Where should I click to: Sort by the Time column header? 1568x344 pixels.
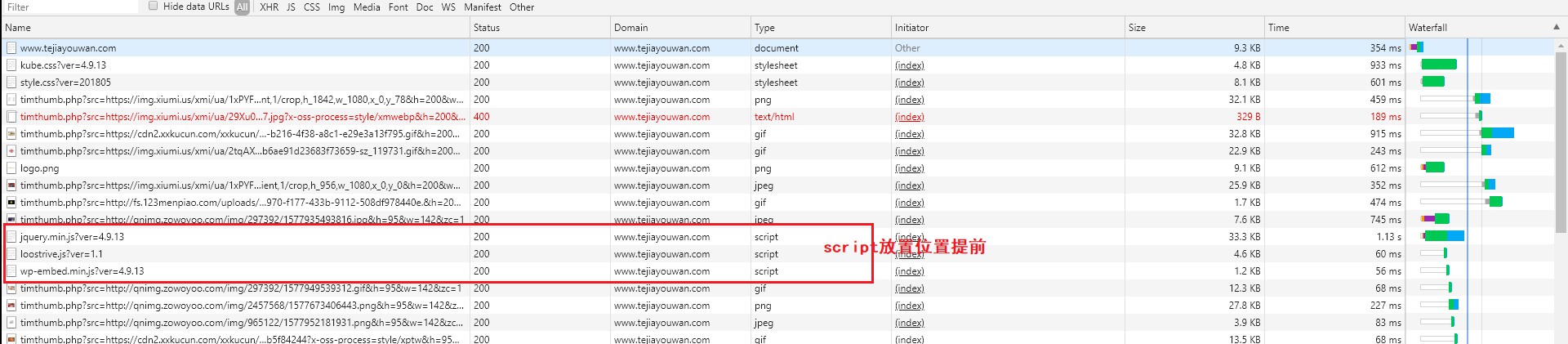1335,28
